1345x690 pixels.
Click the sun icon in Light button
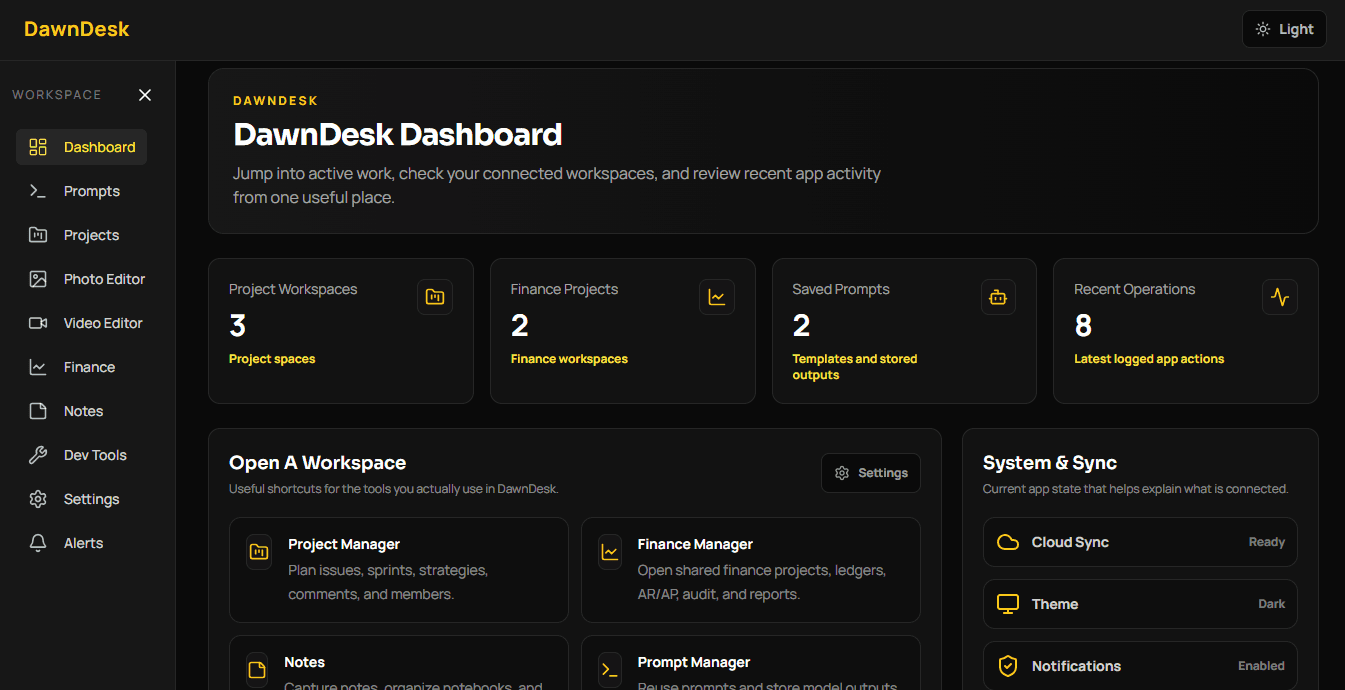(1264, 29)
